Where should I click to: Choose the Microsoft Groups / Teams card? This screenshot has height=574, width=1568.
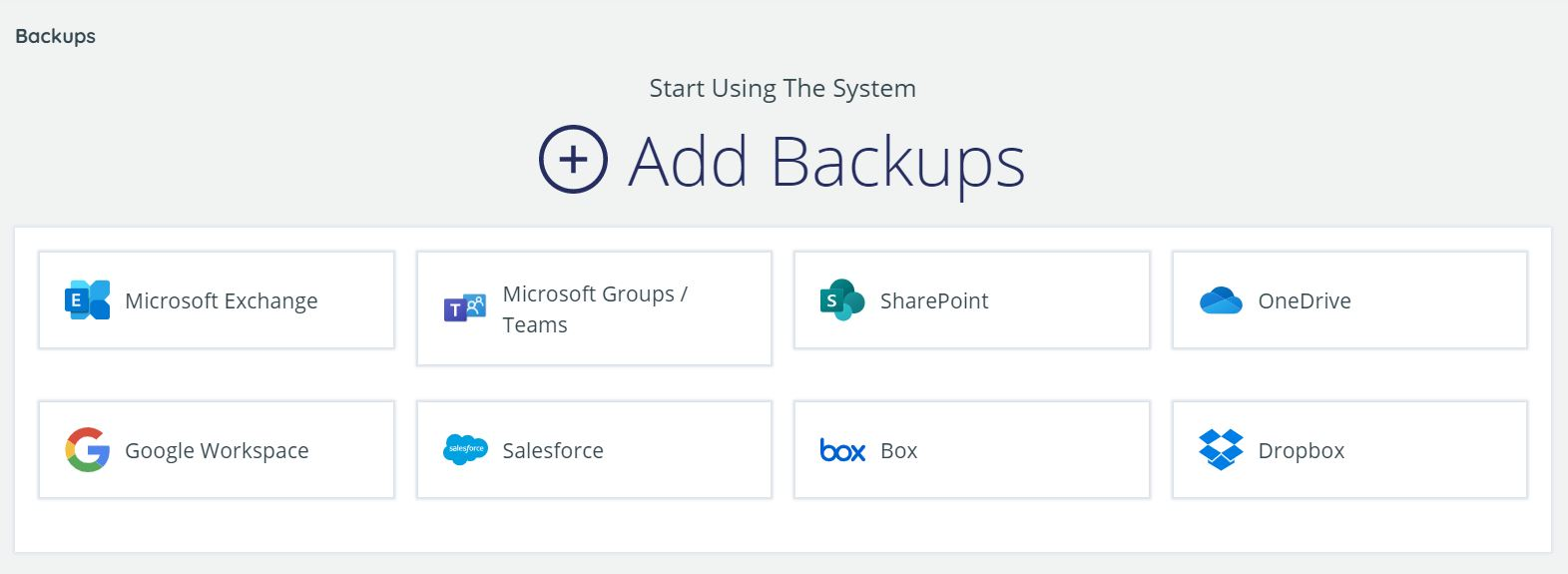(x=594, y=308)
